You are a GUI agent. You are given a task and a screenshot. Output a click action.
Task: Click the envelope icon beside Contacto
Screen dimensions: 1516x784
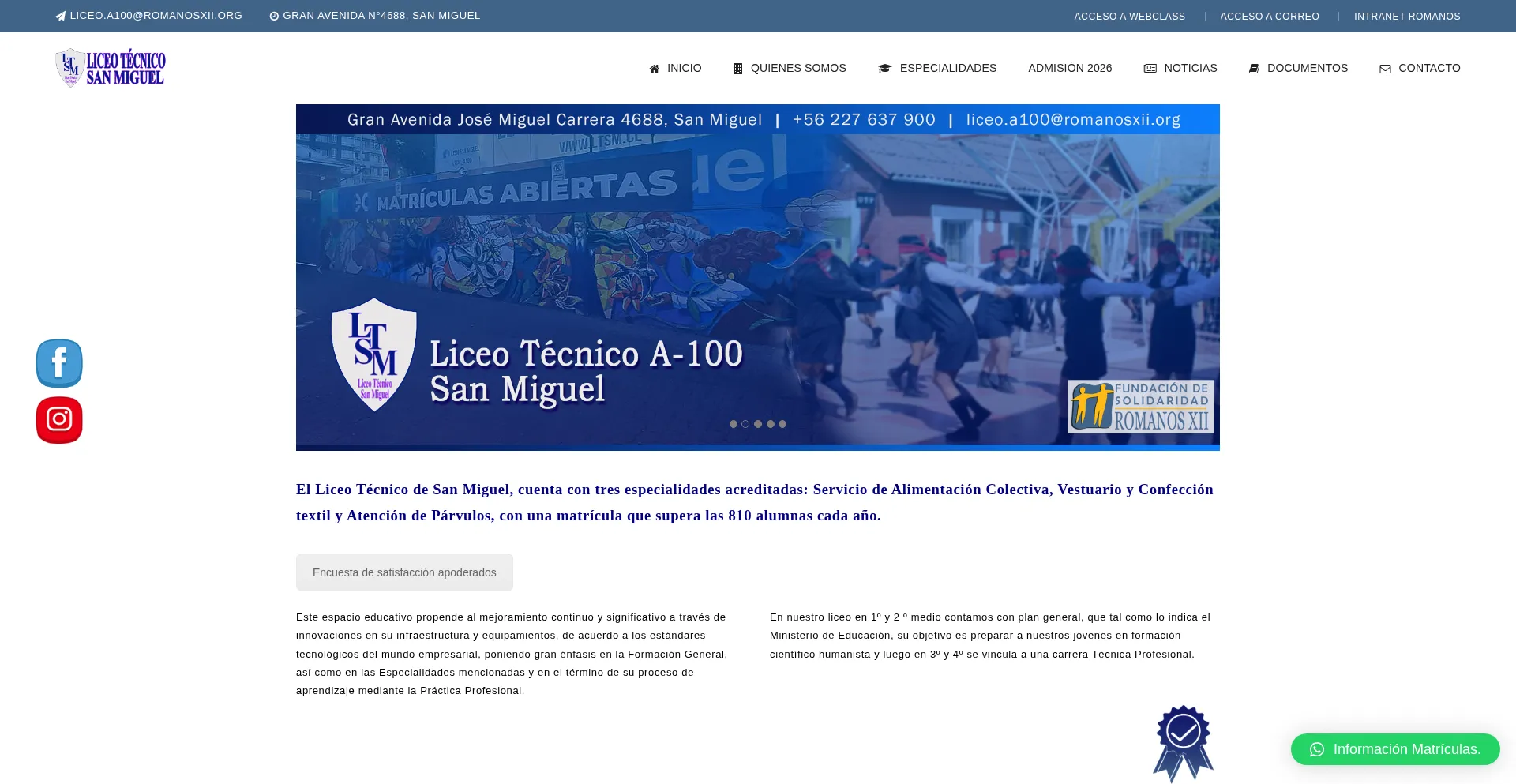click(x=1385, y=69)
